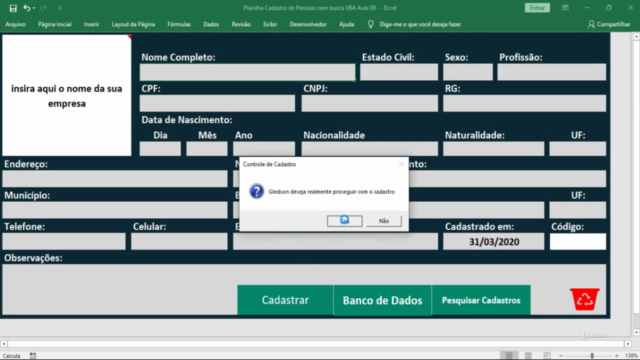Click the macro recording icon in status bar

[x=33, y=356]
